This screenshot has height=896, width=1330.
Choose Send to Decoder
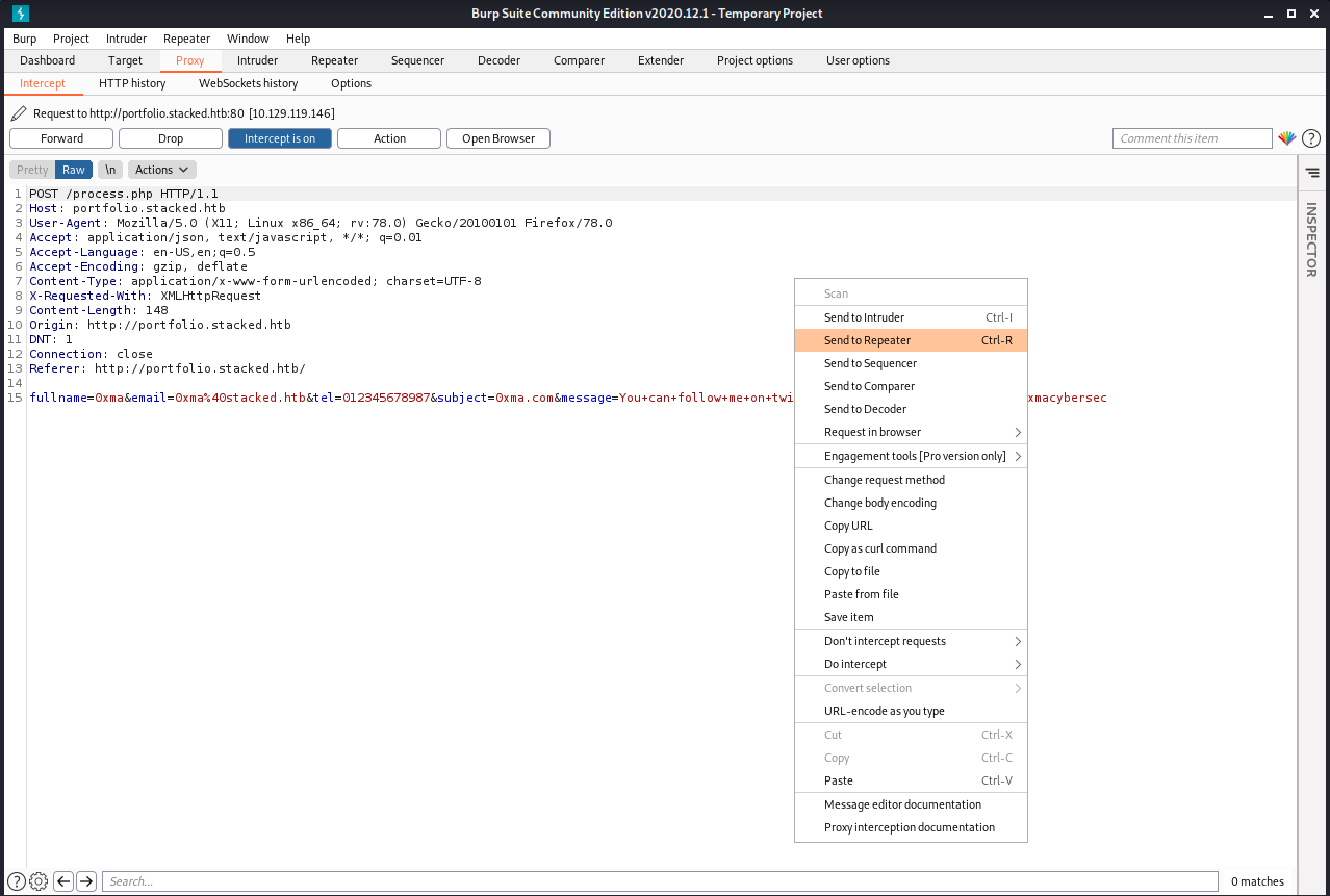point(911,409)
